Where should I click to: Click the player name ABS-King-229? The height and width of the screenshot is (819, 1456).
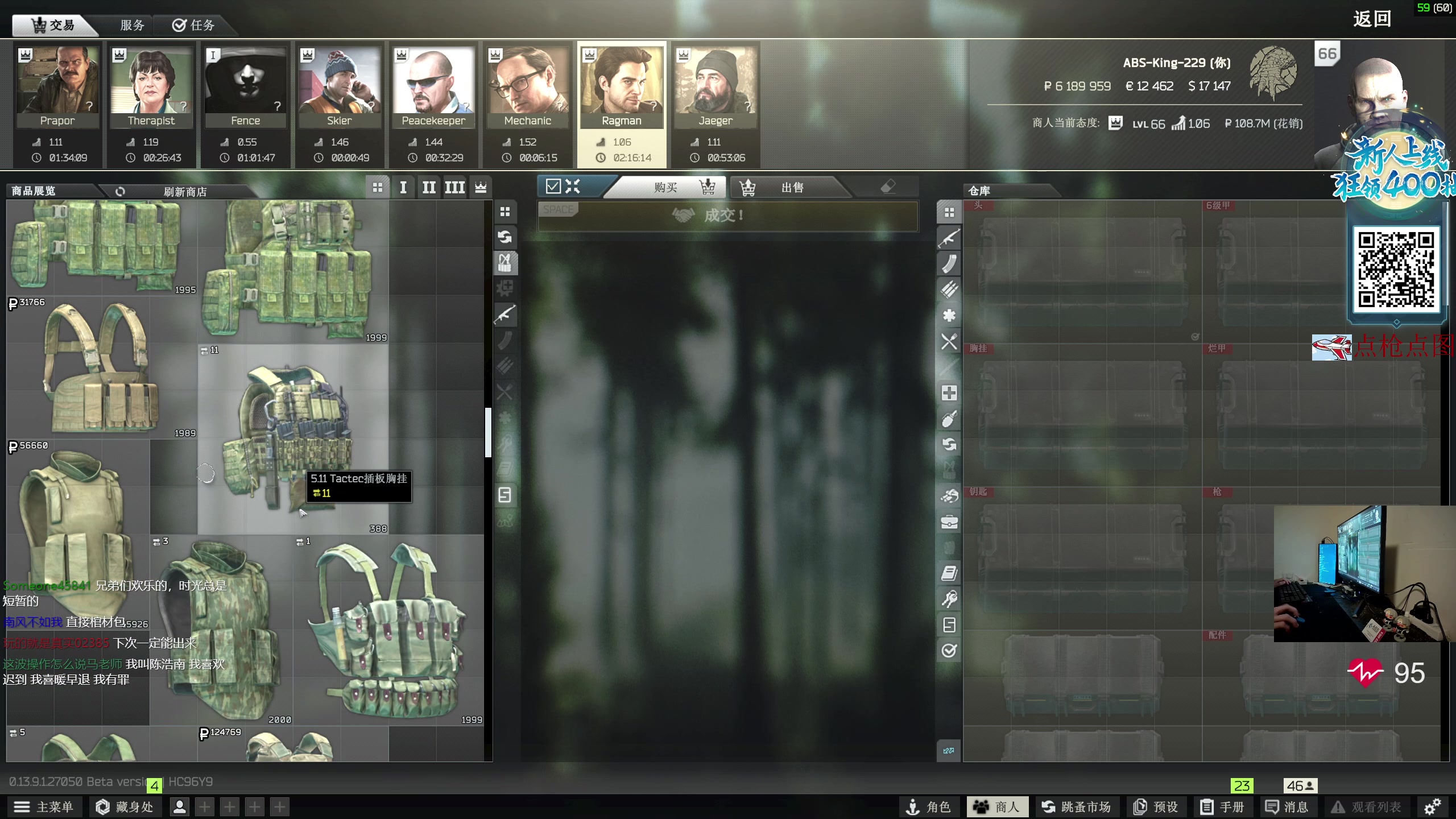pos(1176,63)
